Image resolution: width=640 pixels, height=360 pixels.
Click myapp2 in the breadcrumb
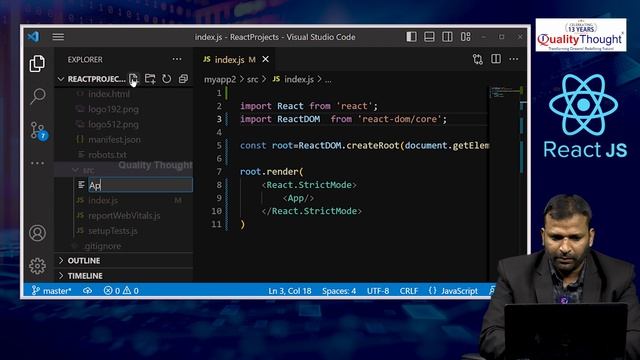click(x=220, y=79)
